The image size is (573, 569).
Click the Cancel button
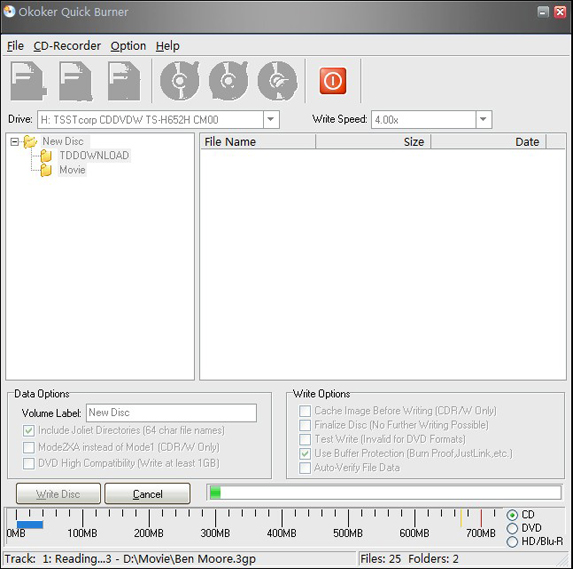pyautogui.click(x=147, y=494)
